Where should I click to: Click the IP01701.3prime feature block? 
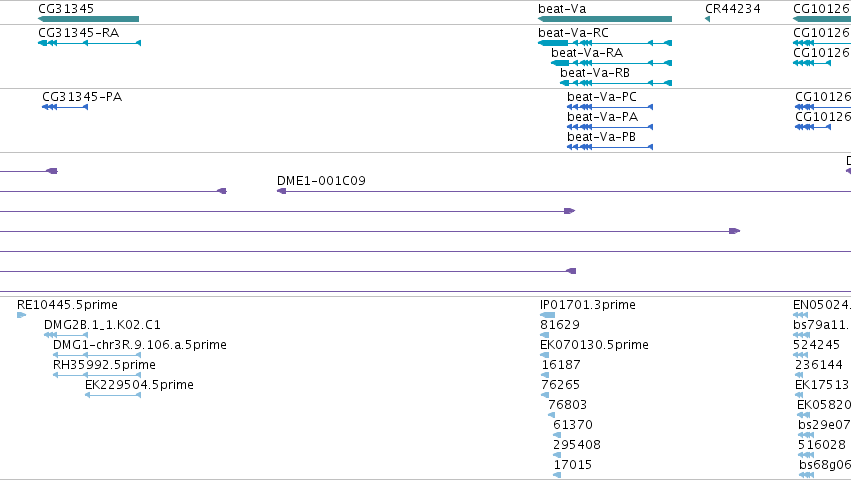click(x=547, y=315)
